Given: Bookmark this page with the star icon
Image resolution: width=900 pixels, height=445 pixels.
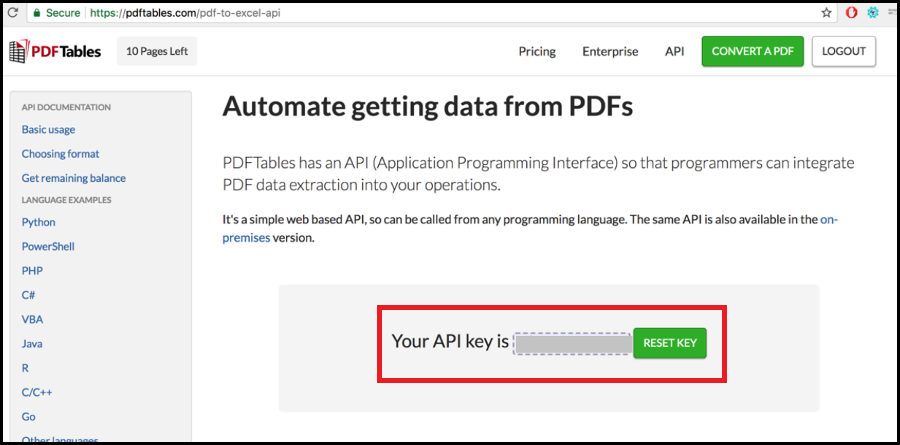Looking at the screenshot, I should click(x=826, y=13).
